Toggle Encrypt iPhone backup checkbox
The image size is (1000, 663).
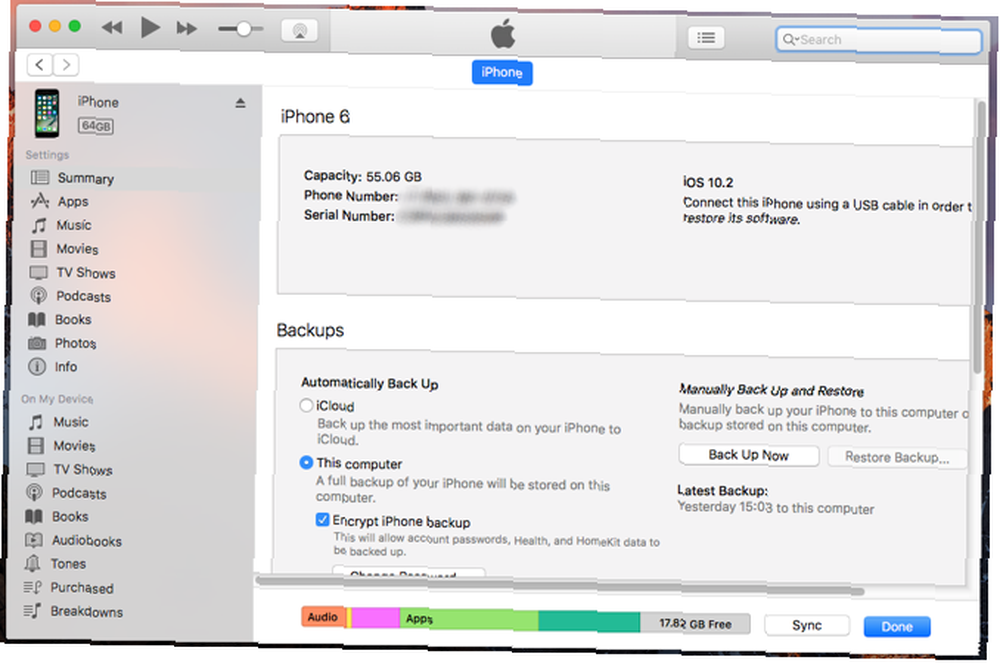click(x=323, y=520)
